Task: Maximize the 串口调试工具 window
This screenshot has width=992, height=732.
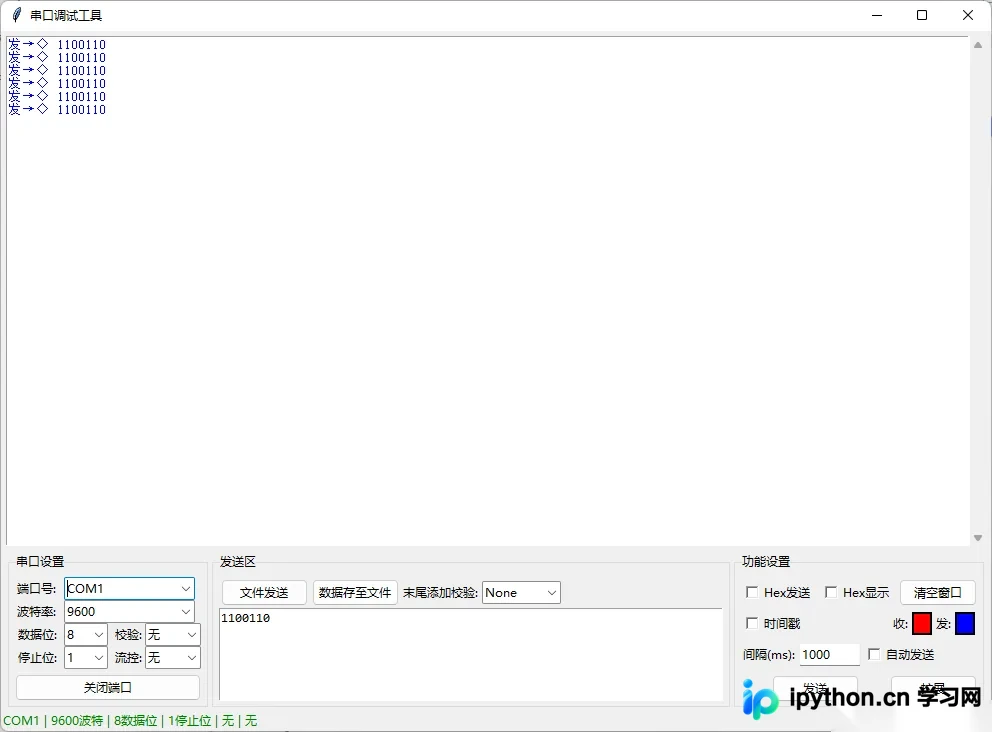Action: (x=922, y=15)
